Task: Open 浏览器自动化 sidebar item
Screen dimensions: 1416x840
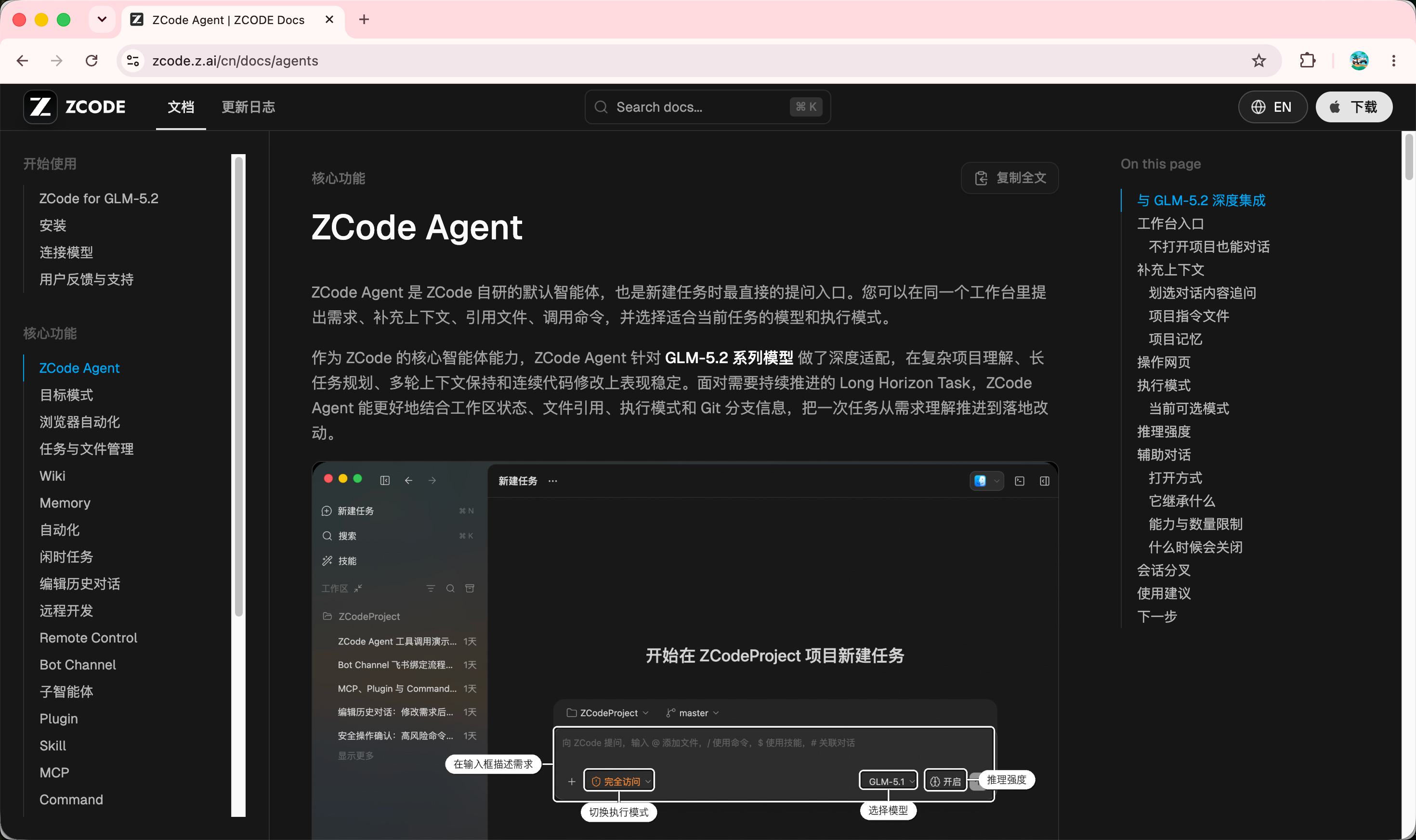Action: [80, 422]
